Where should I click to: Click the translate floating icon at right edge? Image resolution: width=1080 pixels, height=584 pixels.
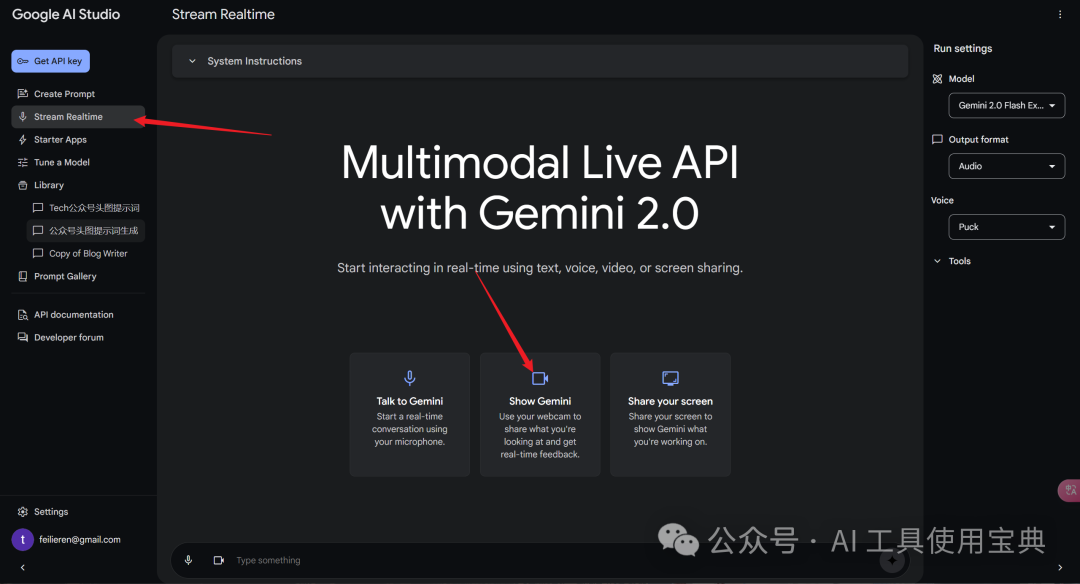(1070, 490)
